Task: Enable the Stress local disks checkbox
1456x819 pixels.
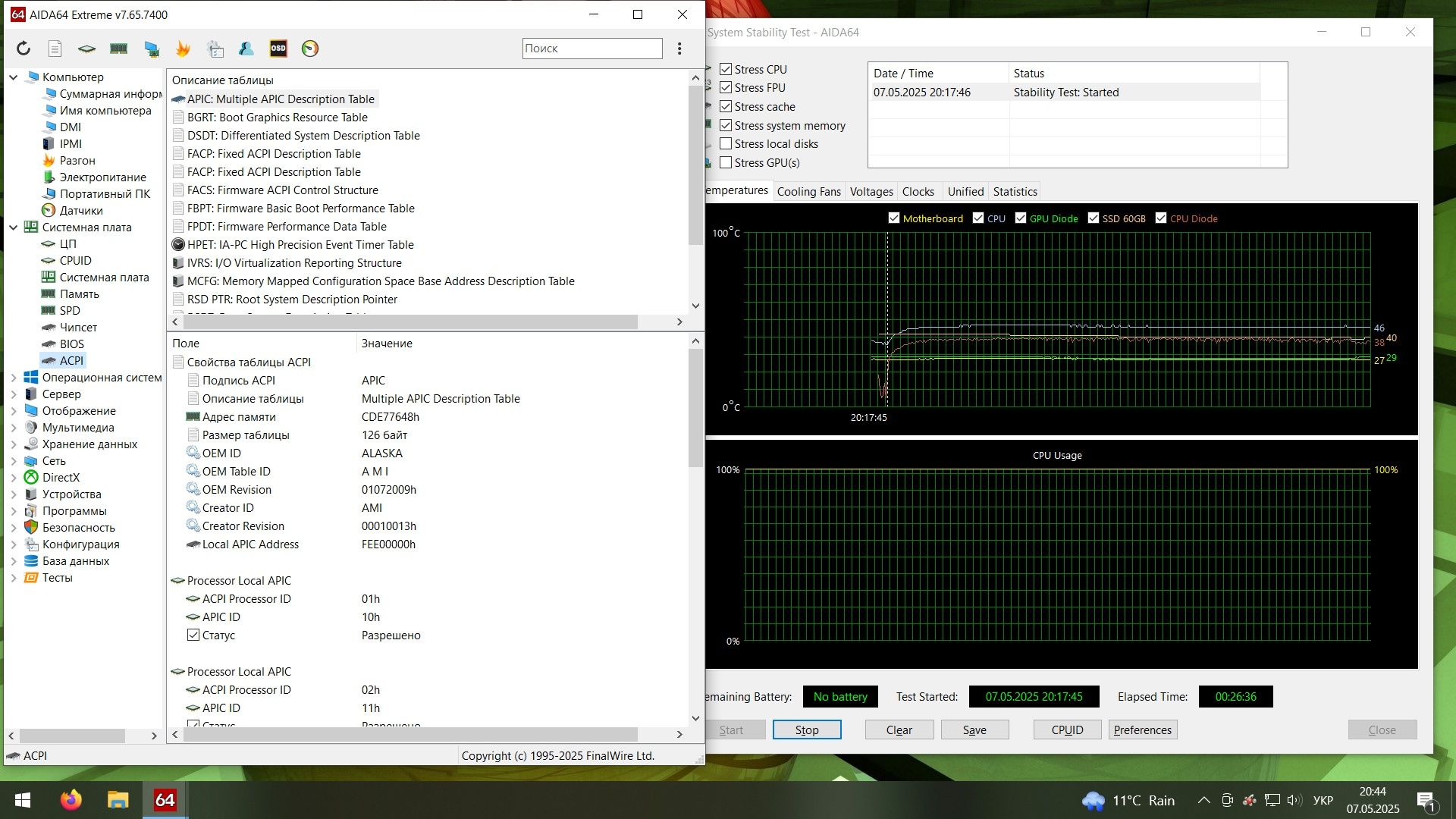Action: [726, 143]
